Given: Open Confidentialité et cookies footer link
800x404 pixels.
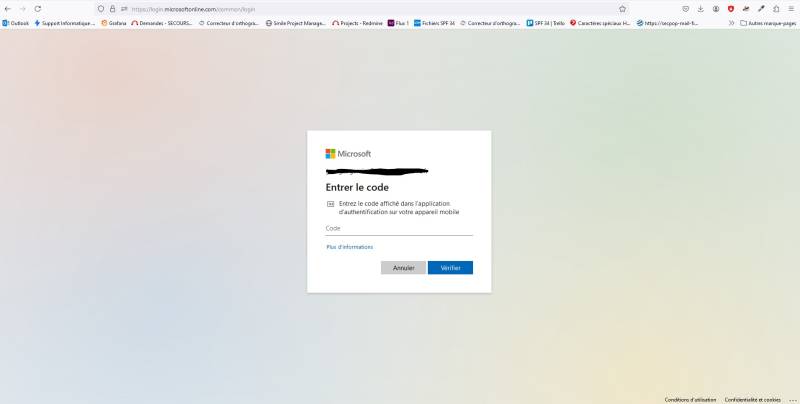Looking at the screenshot, I should (753, 399).
